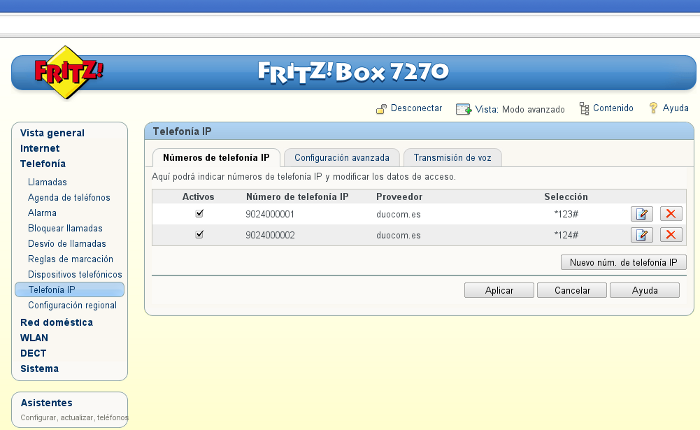Image resolution: width=700 pixels, height=430 pixels.
Task: Uncheck the Activos box for 9024000001
Action: (200, 214)
